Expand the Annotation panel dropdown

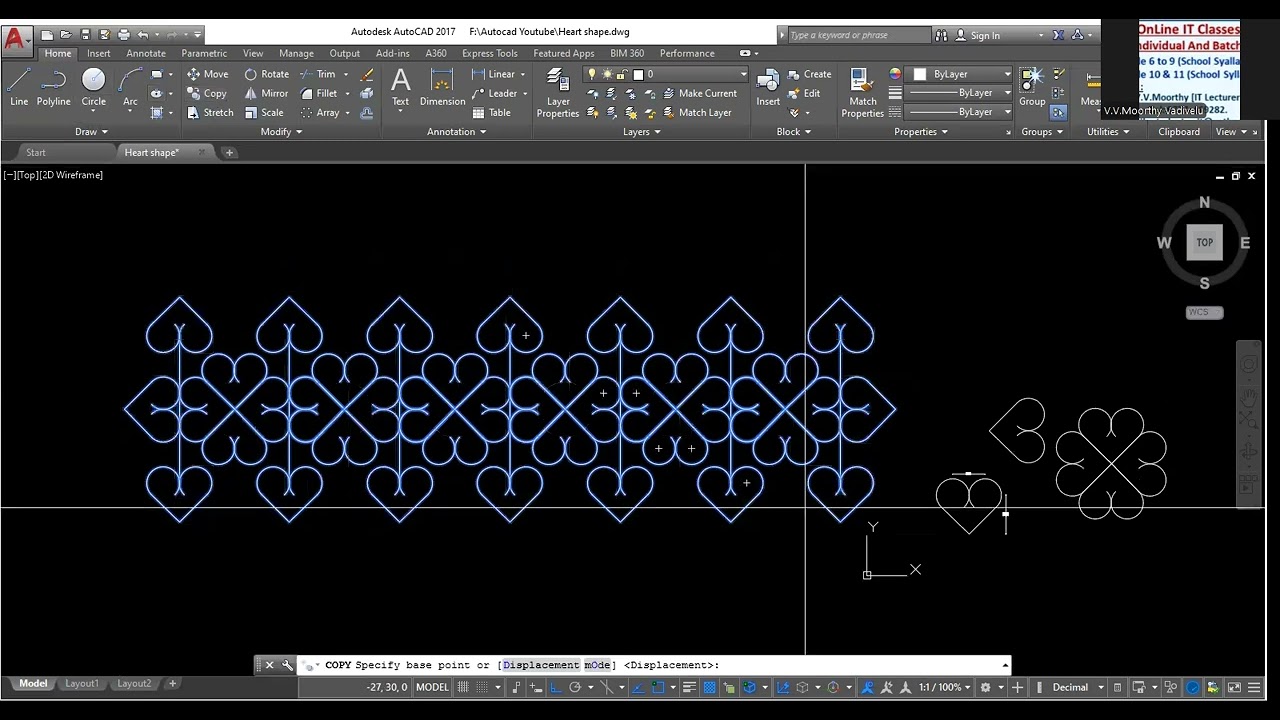point(456,132)
